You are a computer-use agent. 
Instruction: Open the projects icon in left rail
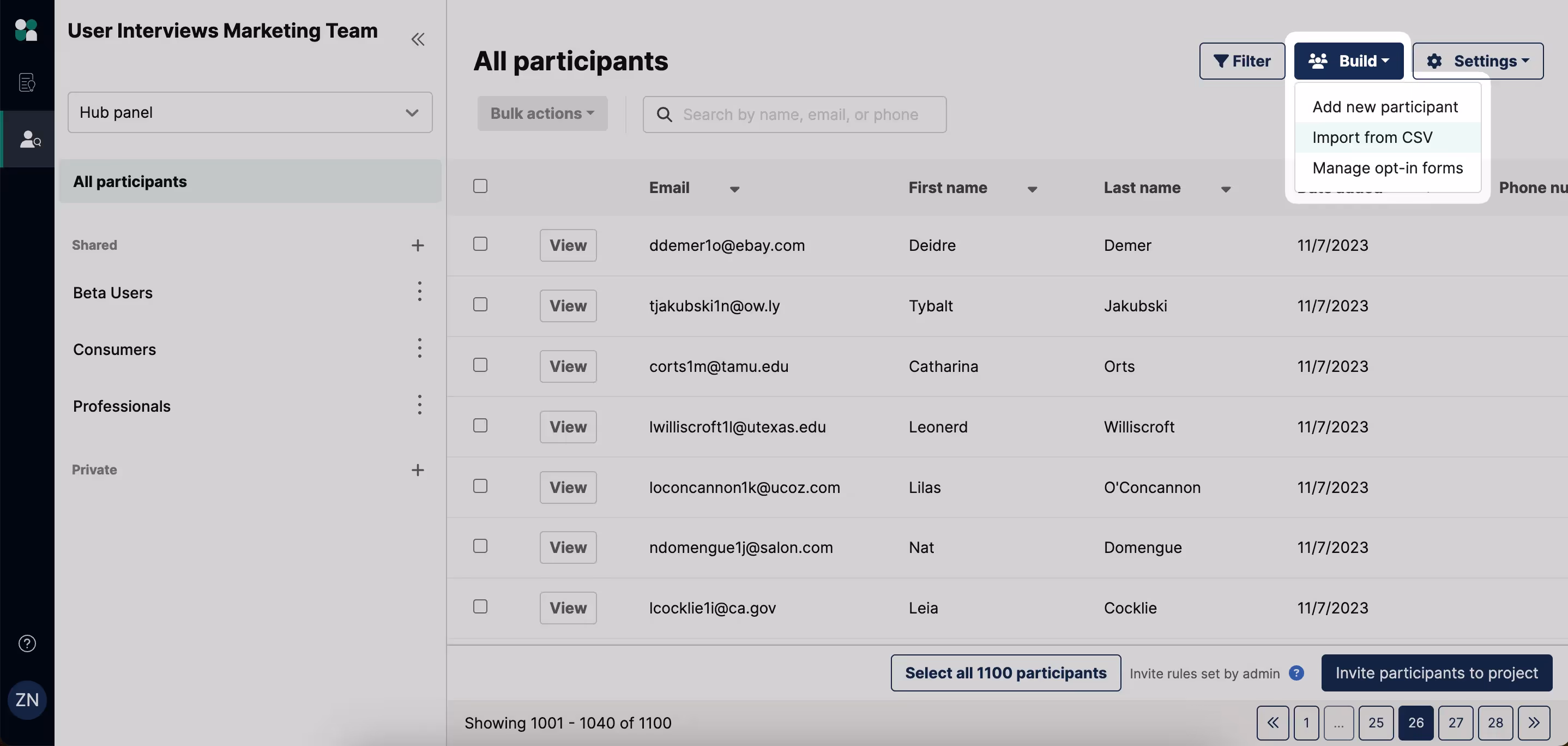pos(27,82)
